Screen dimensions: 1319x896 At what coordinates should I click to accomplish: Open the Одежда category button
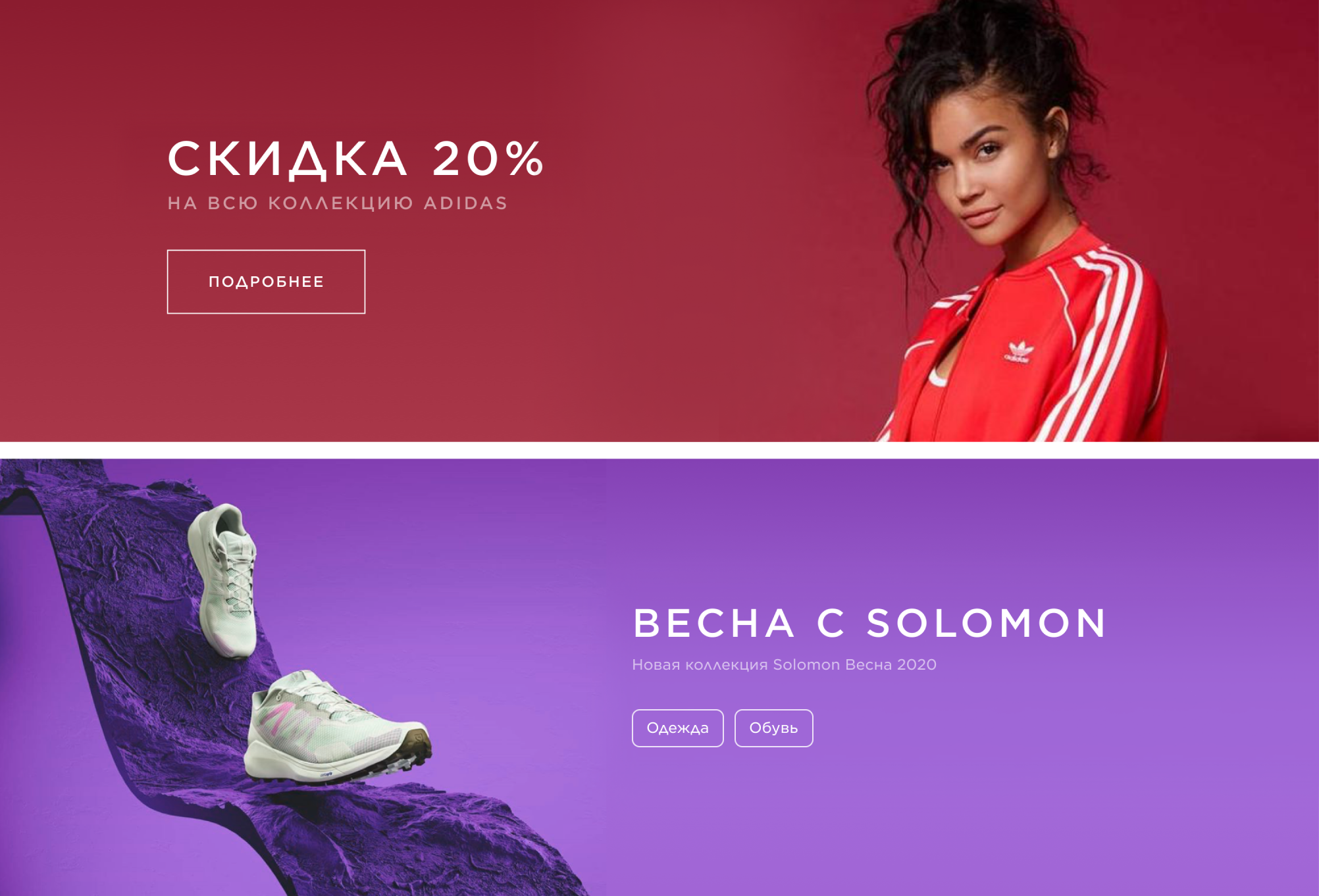tap(677, 728)
